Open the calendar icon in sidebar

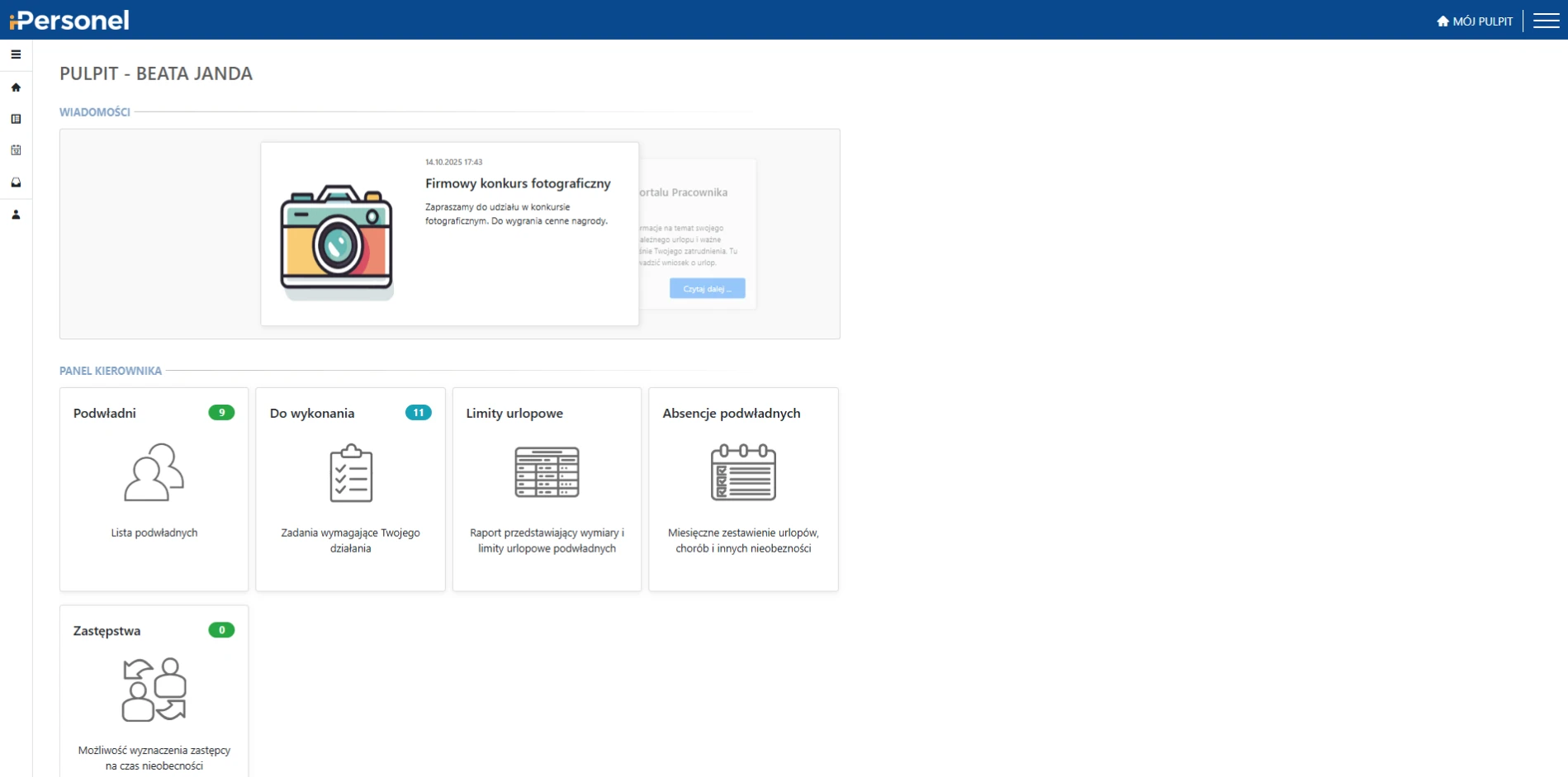coord(16,150)
